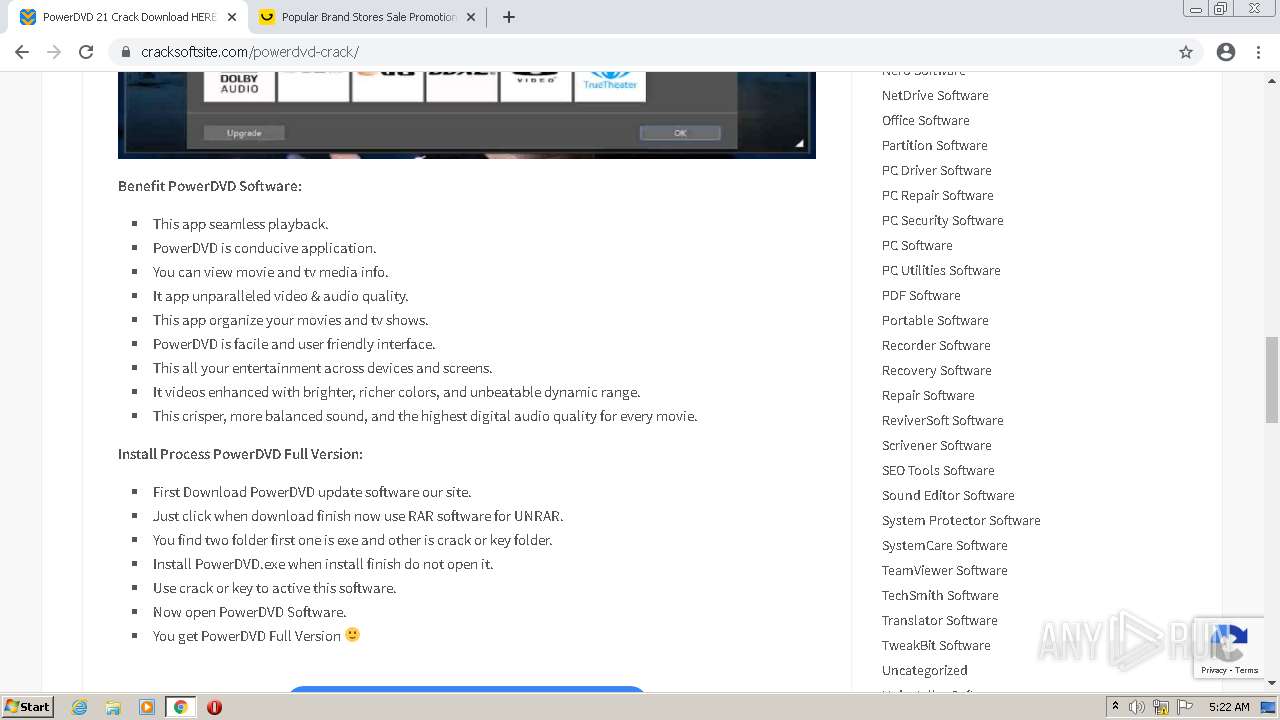Click the smiley emoji after Full Version
This screenshot has height=720, width=1280.
(352, 635)
